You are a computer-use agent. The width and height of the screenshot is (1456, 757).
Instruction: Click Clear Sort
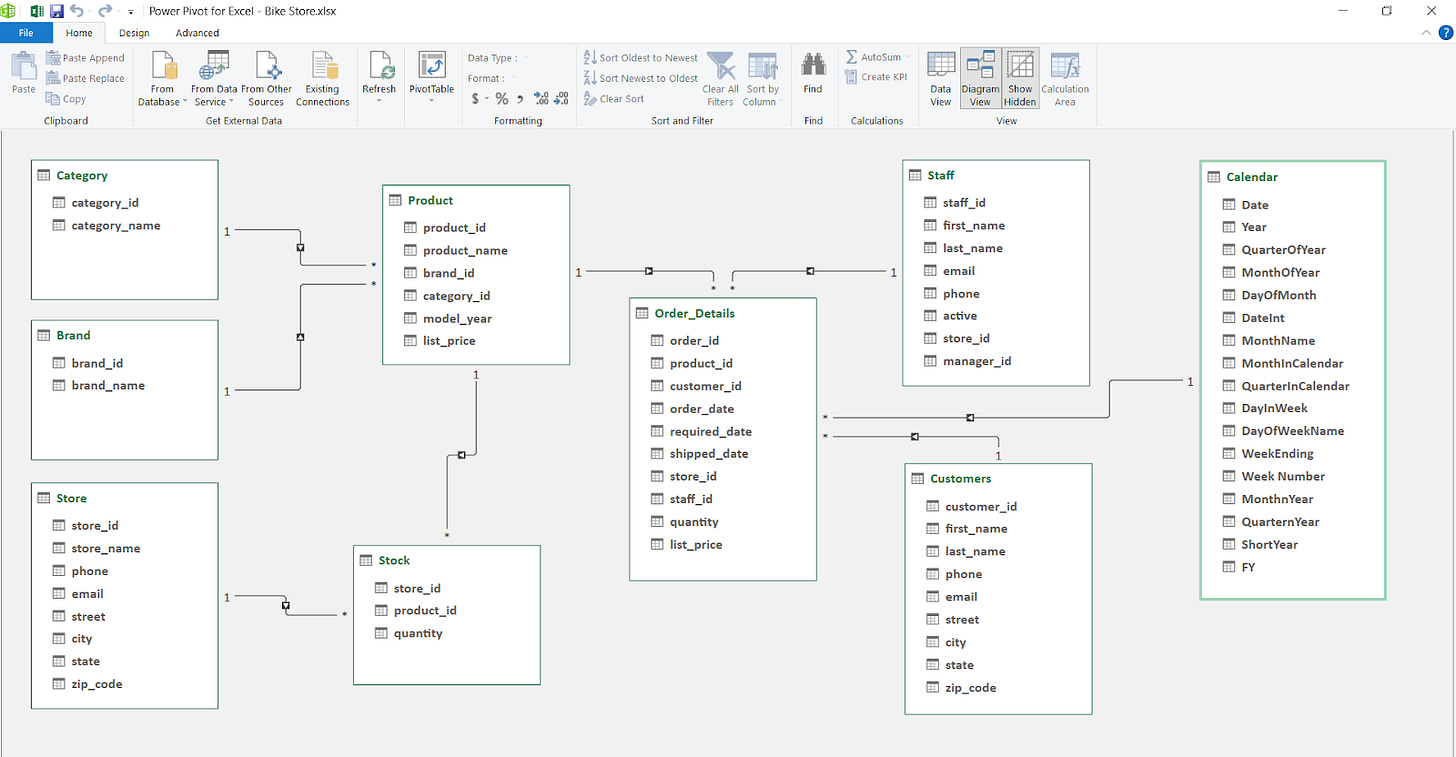pos(613,99)
